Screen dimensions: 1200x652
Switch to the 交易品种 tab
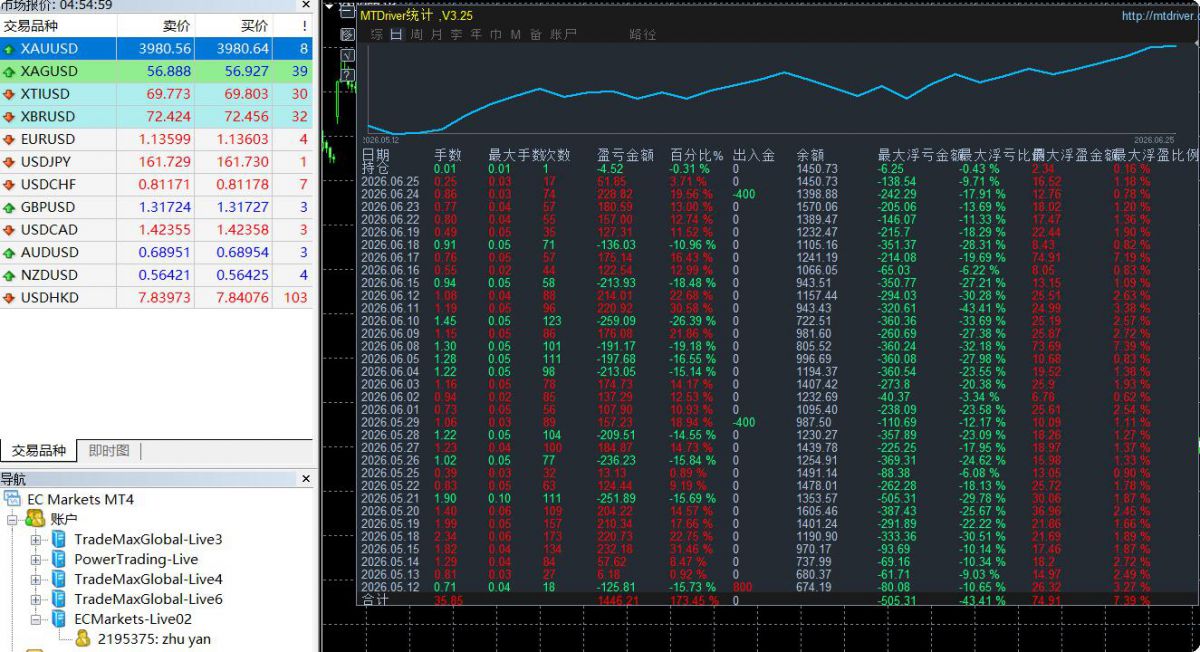(x=39, y=451)
